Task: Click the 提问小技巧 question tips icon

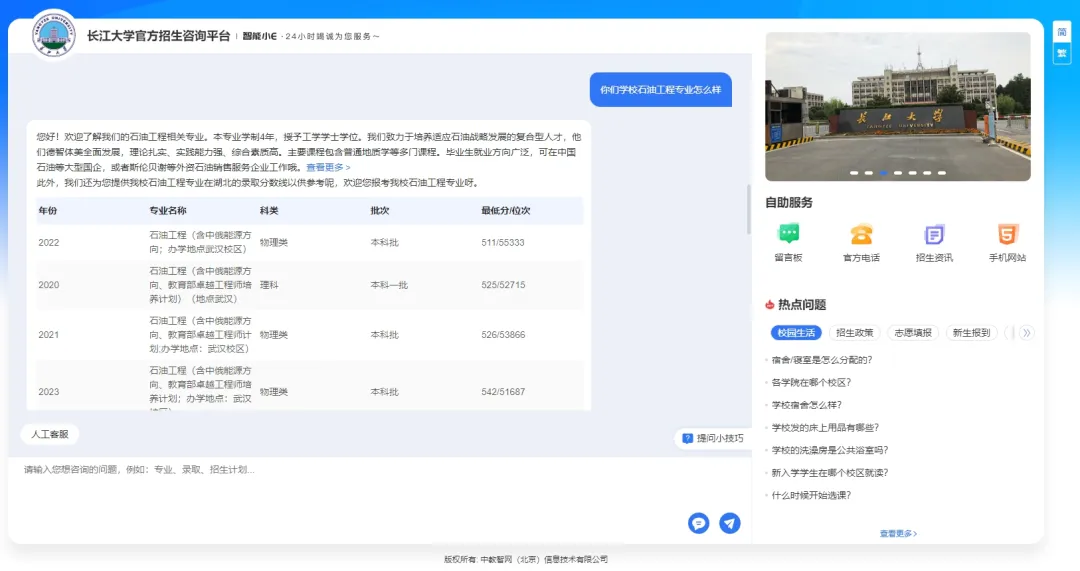Action: [688, 438]
